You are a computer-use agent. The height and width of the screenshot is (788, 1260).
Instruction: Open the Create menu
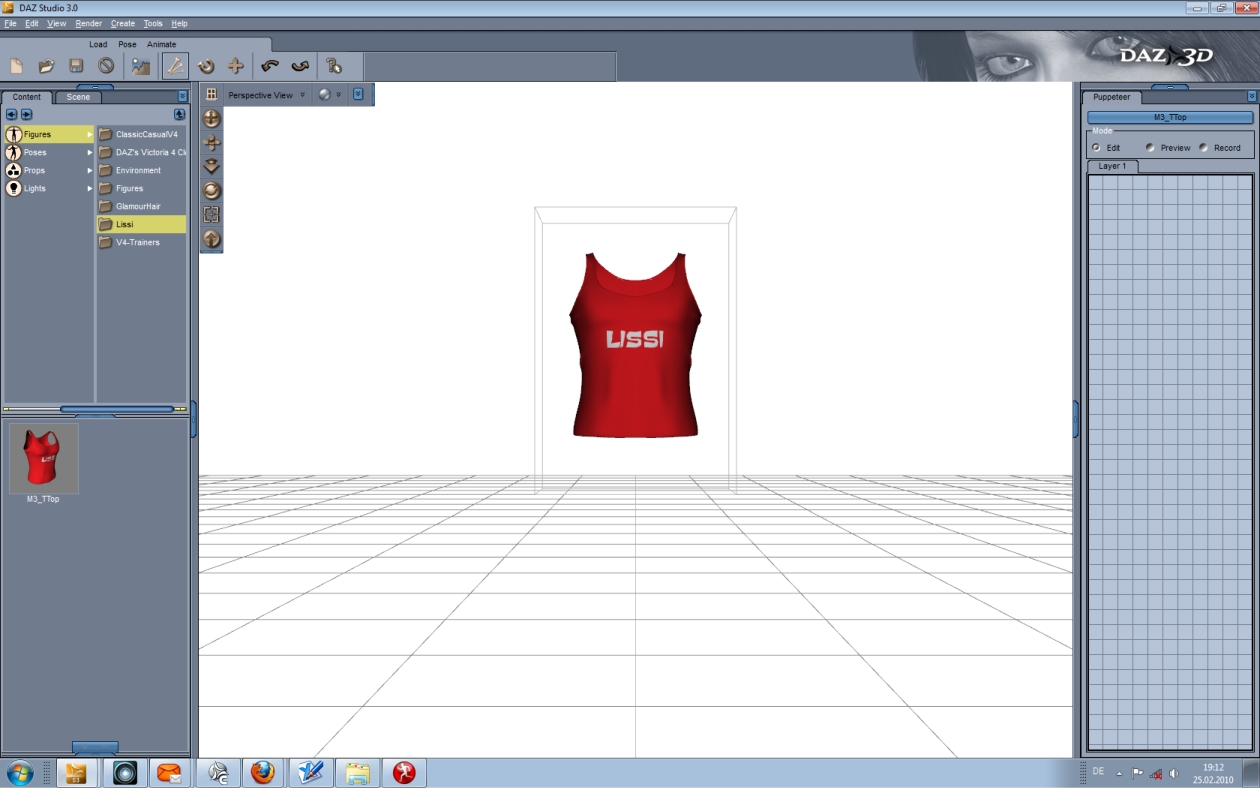coord(123,23)
